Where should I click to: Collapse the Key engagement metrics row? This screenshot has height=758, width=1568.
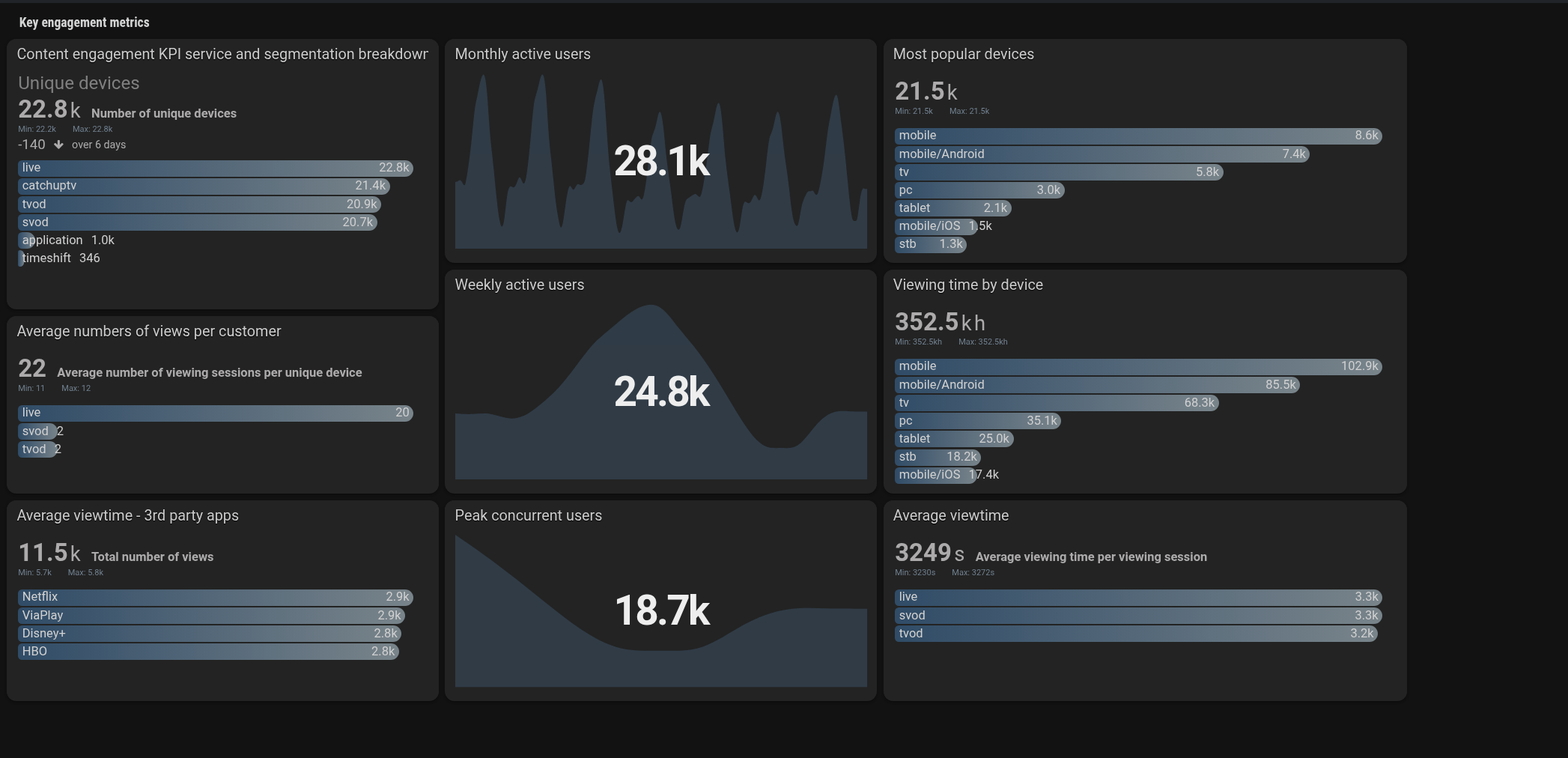[84, 22]
